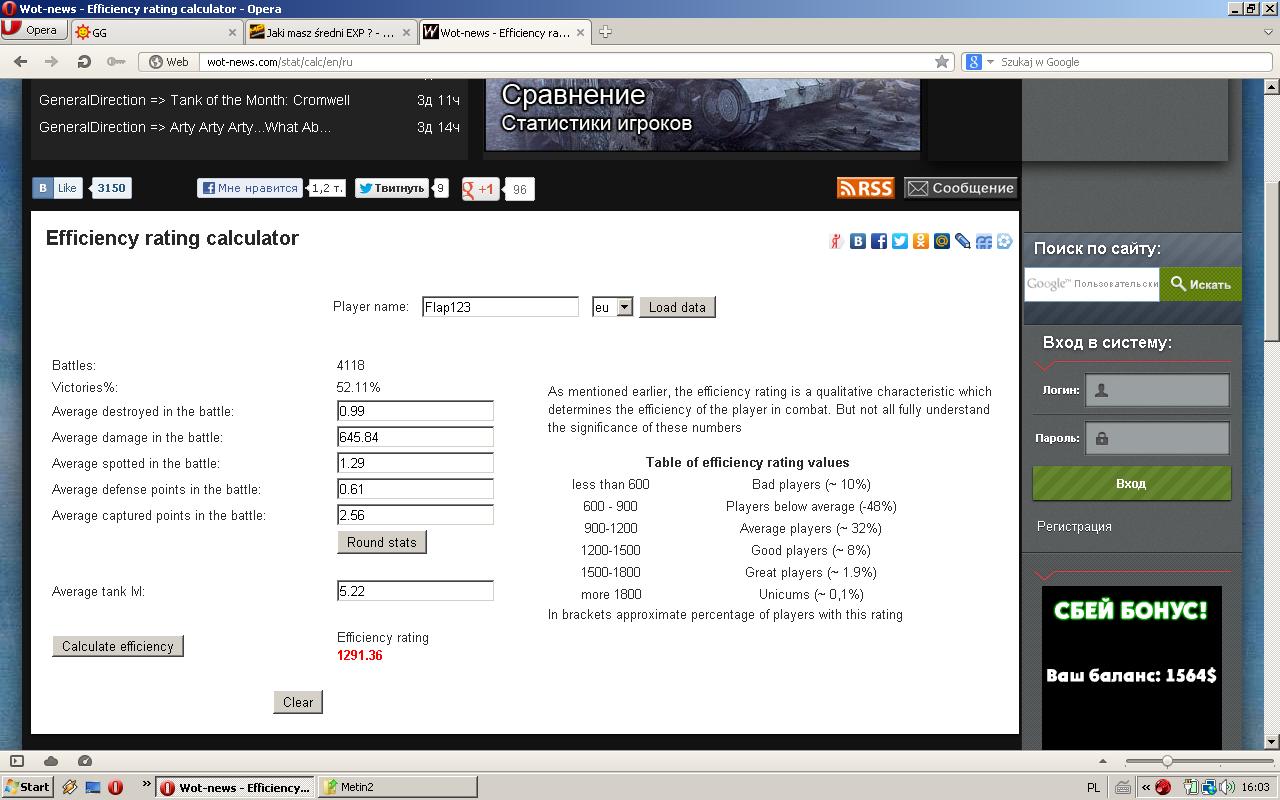Open the on-screen keyboard tray icon
This screenshot has width=1280, height=800.
pos(1123,787)
